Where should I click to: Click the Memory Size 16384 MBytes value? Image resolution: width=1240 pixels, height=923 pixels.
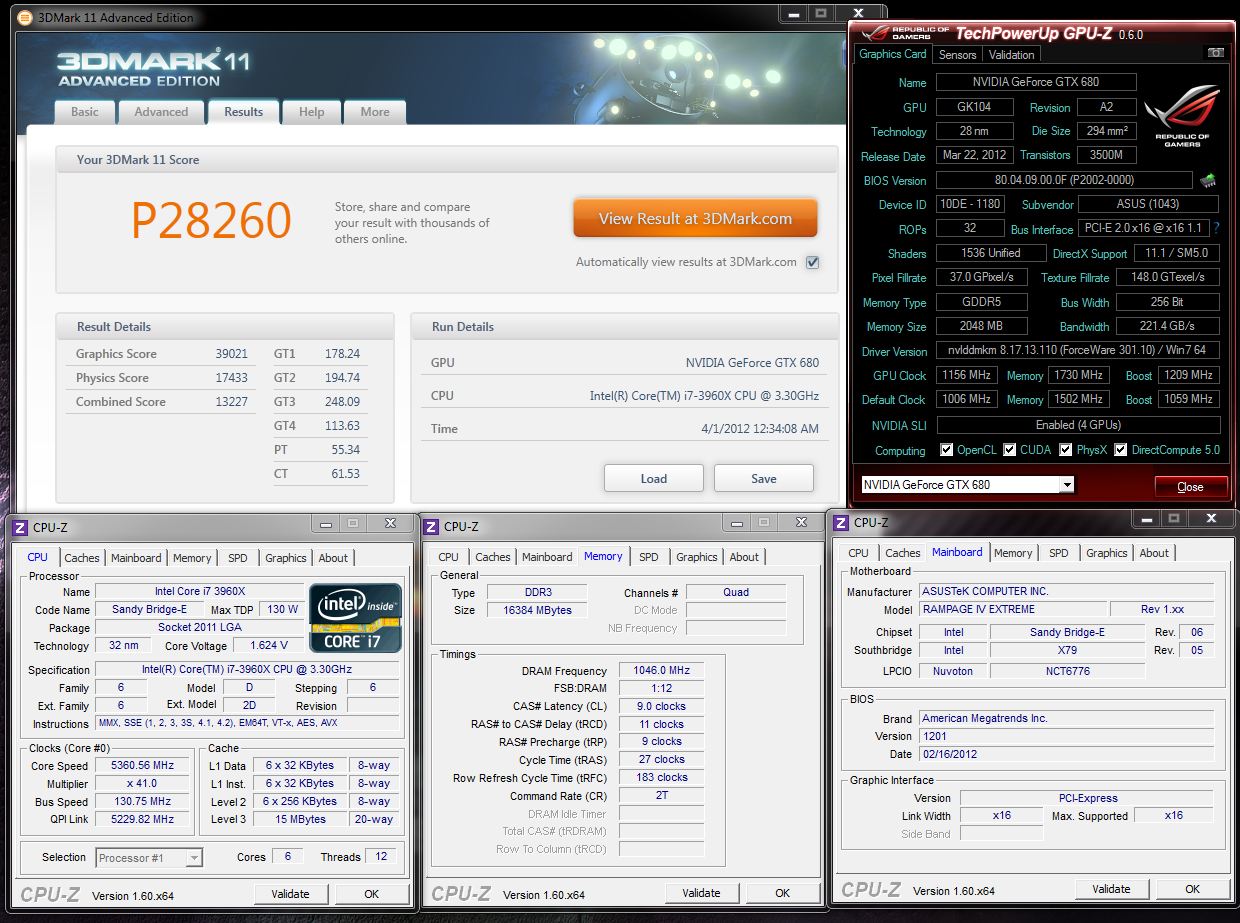537,610
